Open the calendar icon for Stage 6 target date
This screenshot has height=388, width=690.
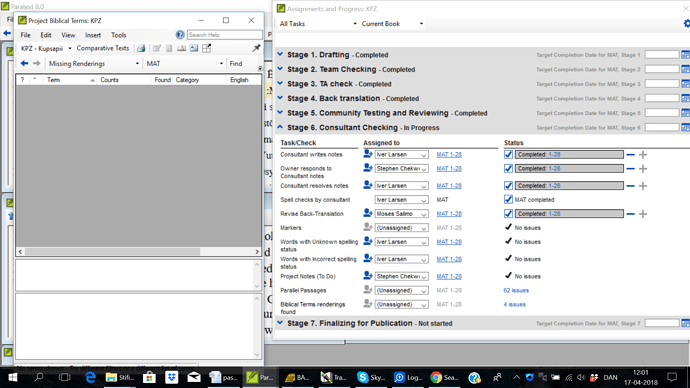[686, 128]
